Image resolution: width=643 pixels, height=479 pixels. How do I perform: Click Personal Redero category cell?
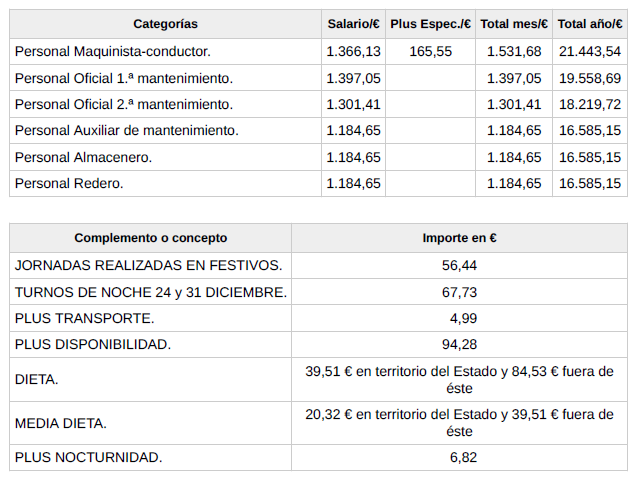click(x=69, y=183)
